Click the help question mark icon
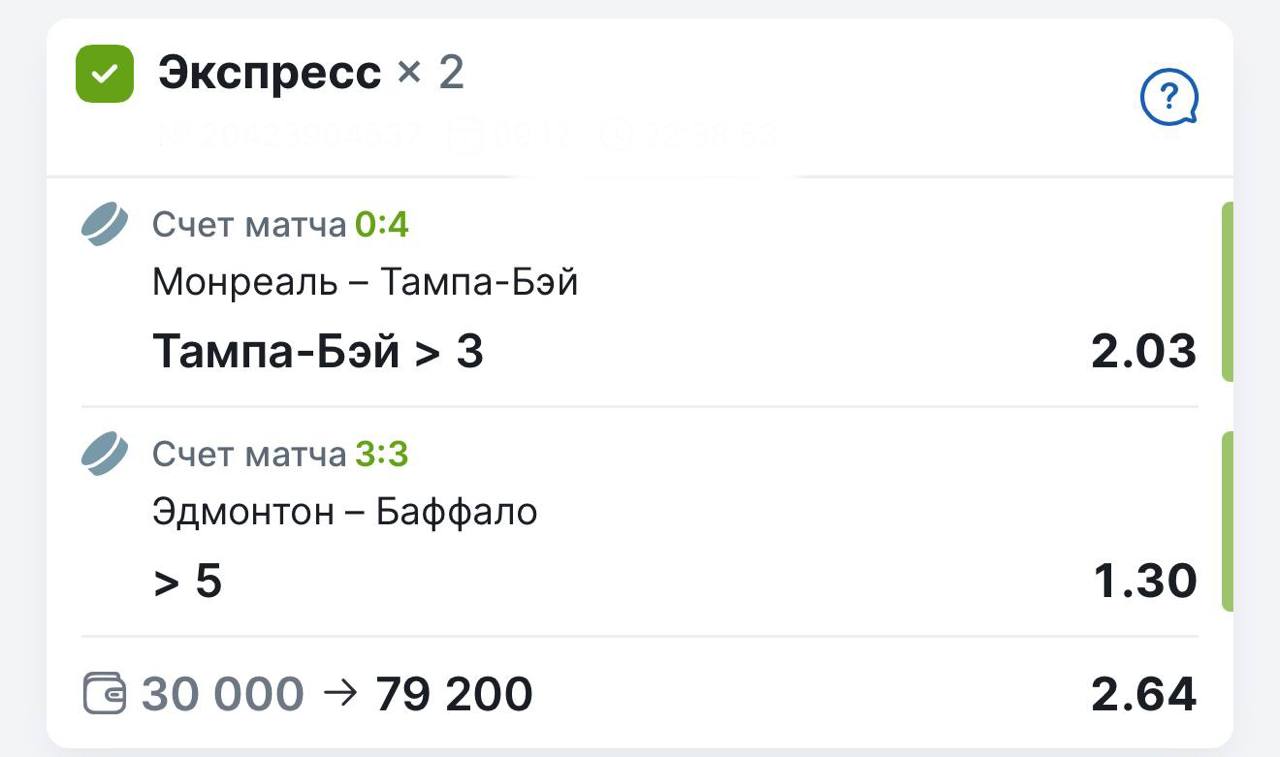This screenshot has width=1280, height=757. 1169,98
